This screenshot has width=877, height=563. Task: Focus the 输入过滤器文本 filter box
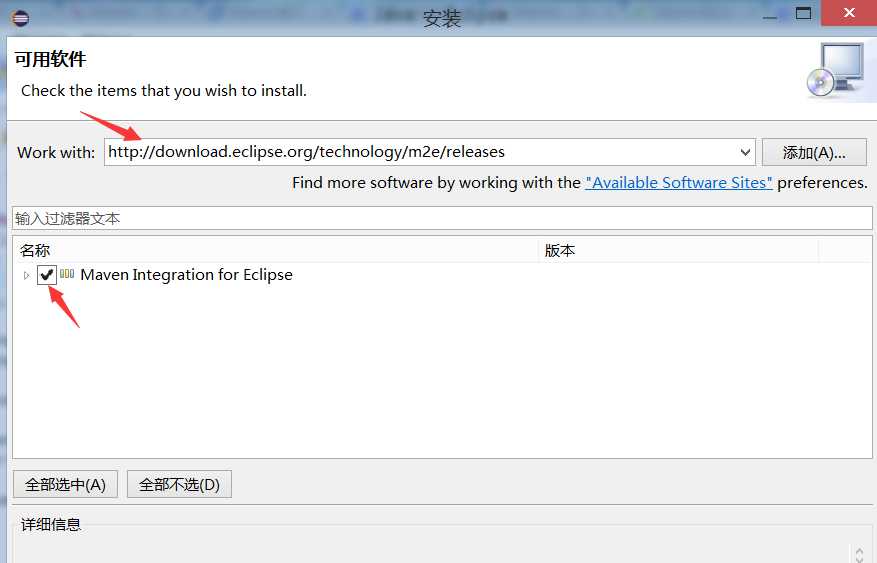coord(442,218)
